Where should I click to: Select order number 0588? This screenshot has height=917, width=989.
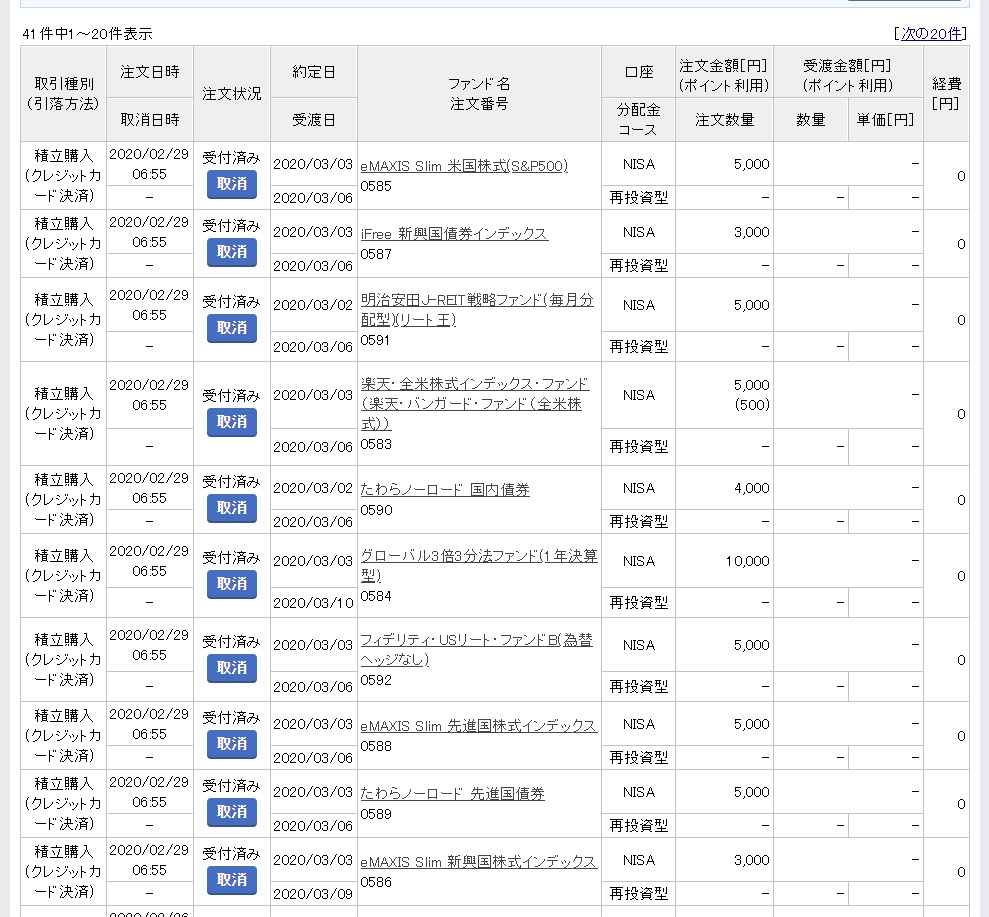click(376, 746)
